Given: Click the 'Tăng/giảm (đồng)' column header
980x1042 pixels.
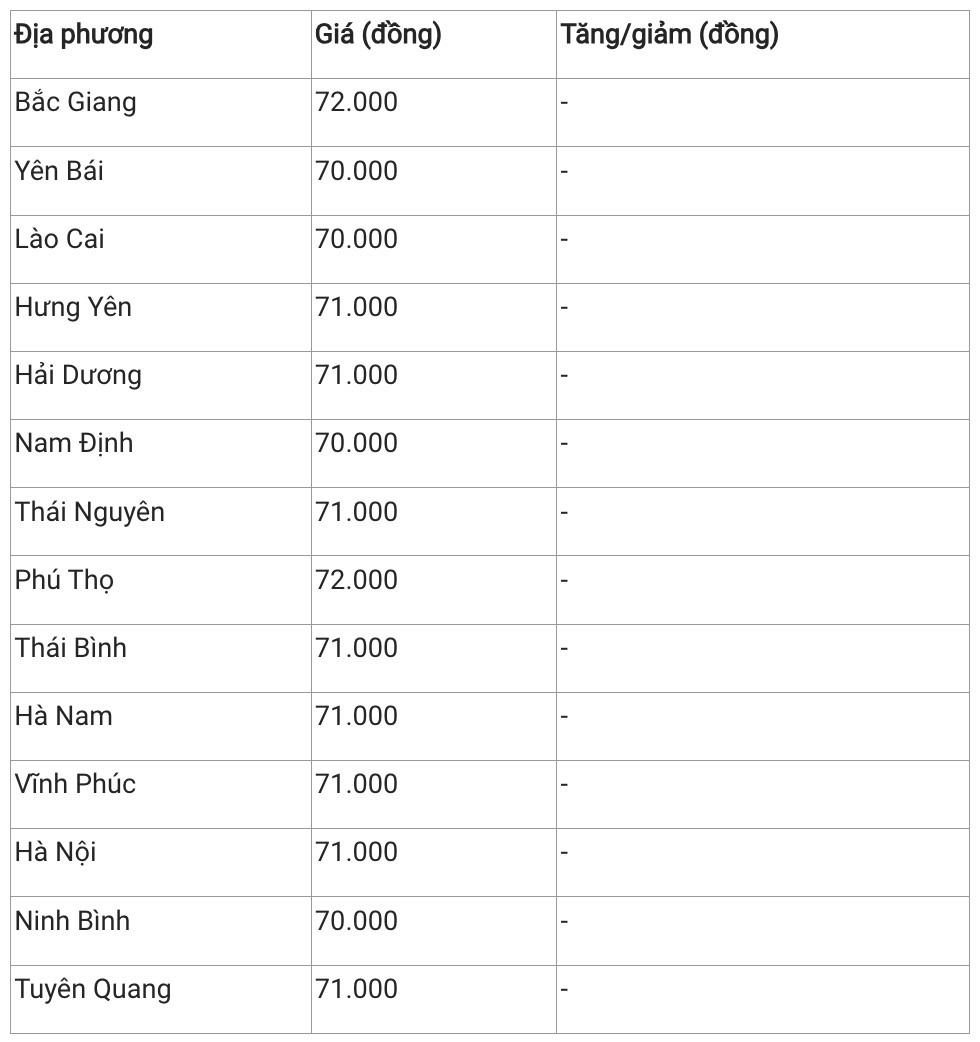Looking at the screenshot, I should [x=670, y=36].
